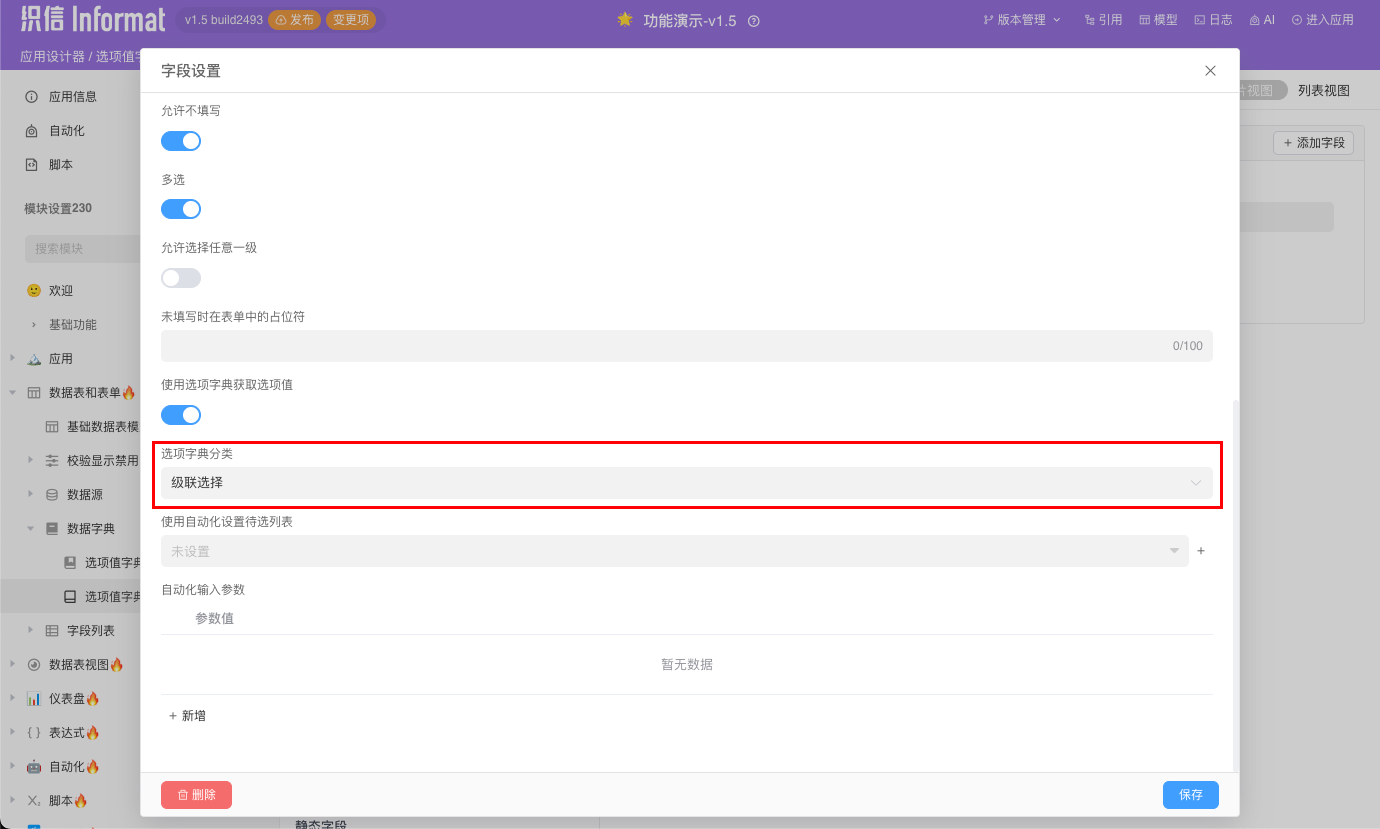
Task: Switch to the 列表视图 tab
Action: pyautogui.click(x=1323, y=91)
